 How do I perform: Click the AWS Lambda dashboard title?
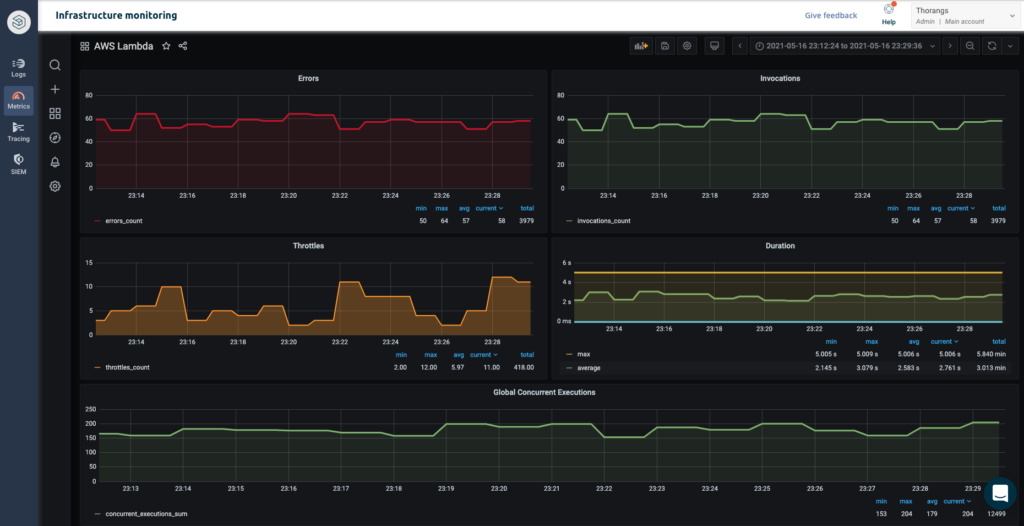123,46
